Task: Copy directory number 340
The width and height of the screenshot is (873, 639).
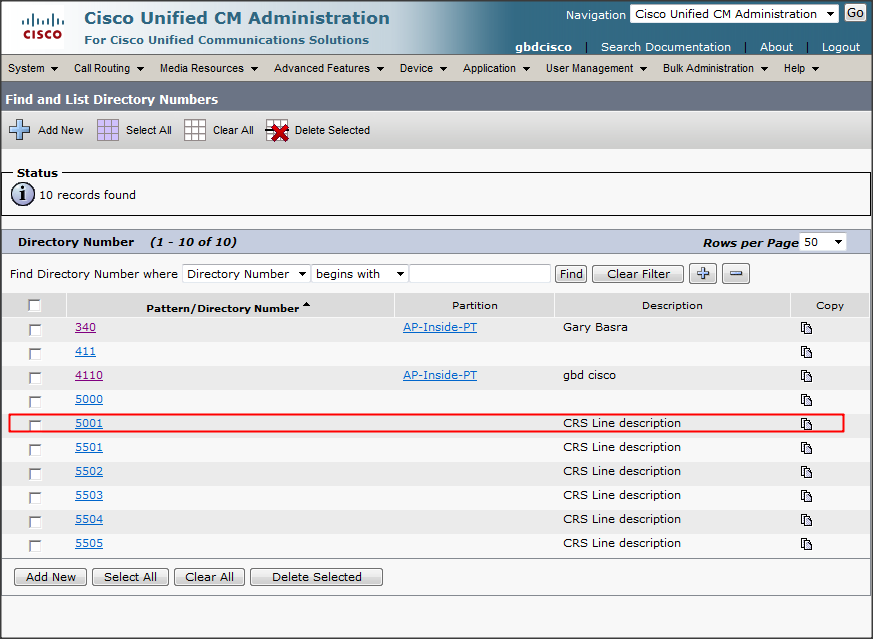Action: point(806,328)
